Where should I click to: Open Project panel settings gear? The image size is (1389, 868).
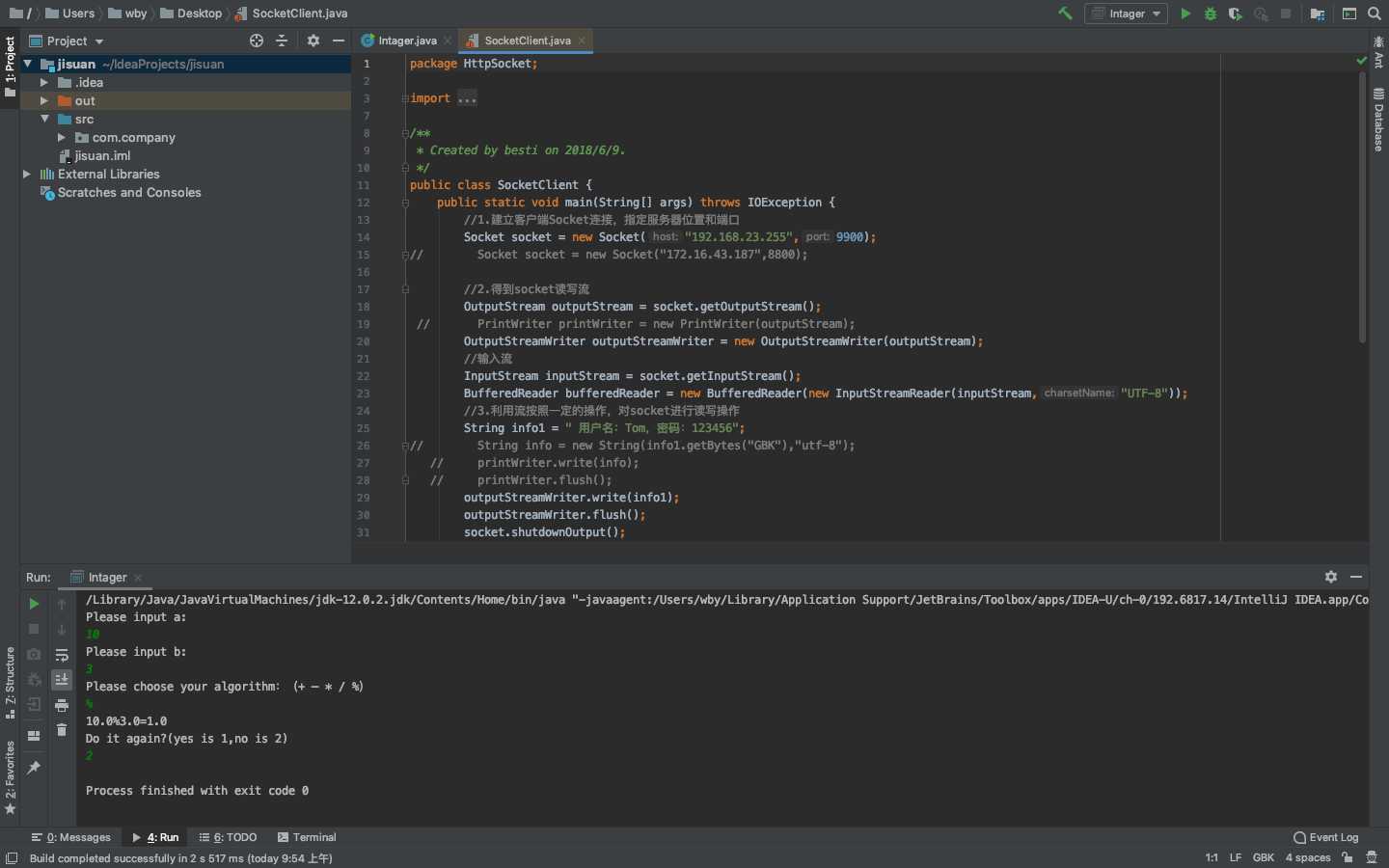coord(313,41)
